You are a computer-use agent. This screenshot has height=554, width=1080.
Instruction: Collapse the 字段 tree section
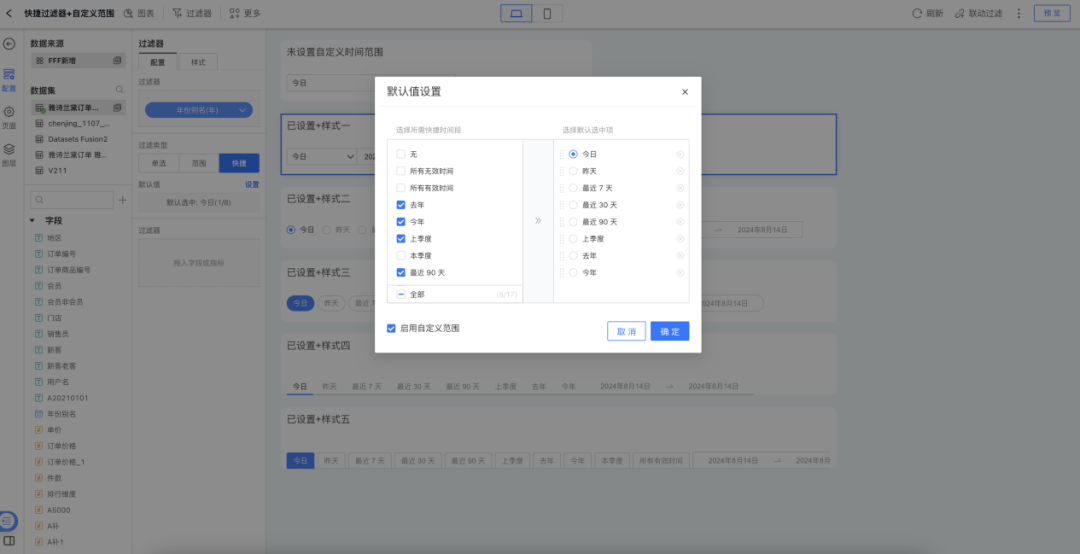click(x=32, y=220)
